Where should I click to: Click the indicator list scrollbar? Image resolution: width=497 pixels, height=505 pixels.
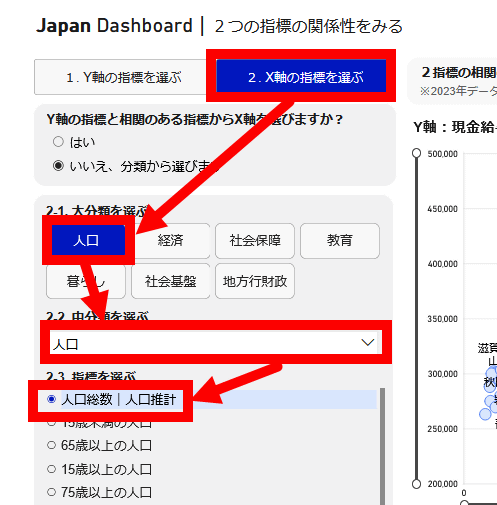click(x=382, y=446)
